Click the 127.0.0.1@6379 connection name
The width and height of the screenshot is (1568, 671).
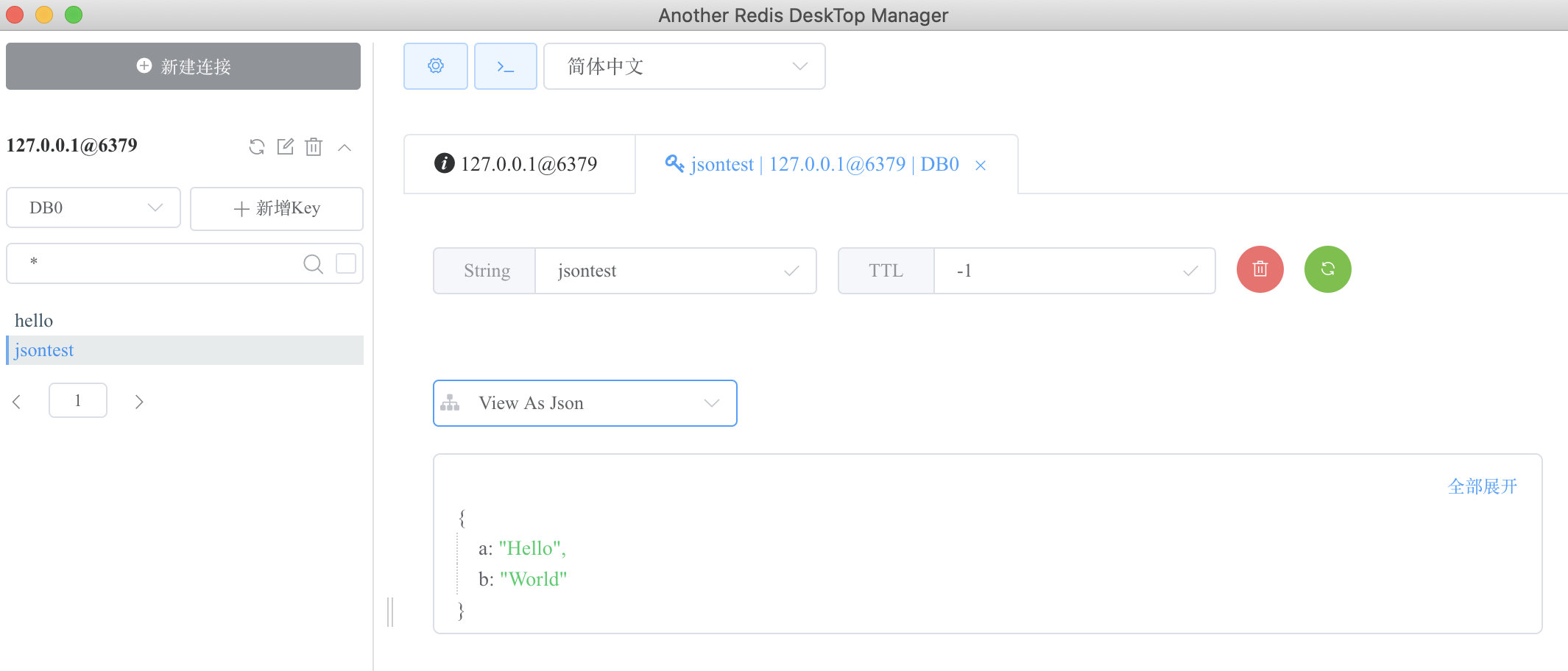tap(72, 146)
